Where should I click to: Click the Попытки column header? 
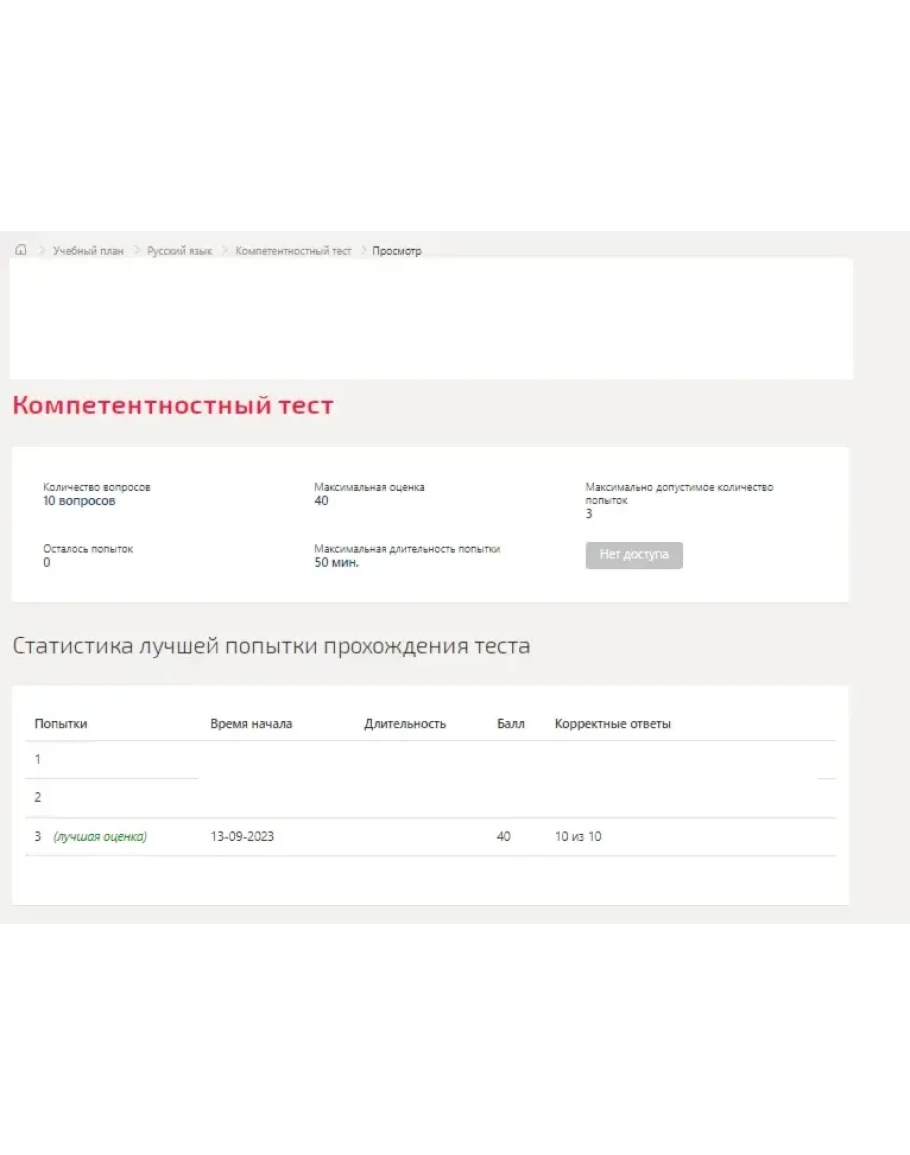(61, 724)
